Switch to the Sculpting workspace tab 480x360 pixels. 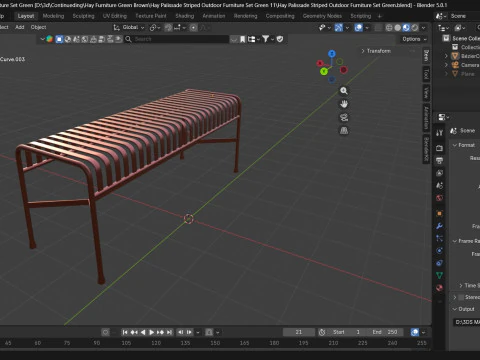[83, 16]
